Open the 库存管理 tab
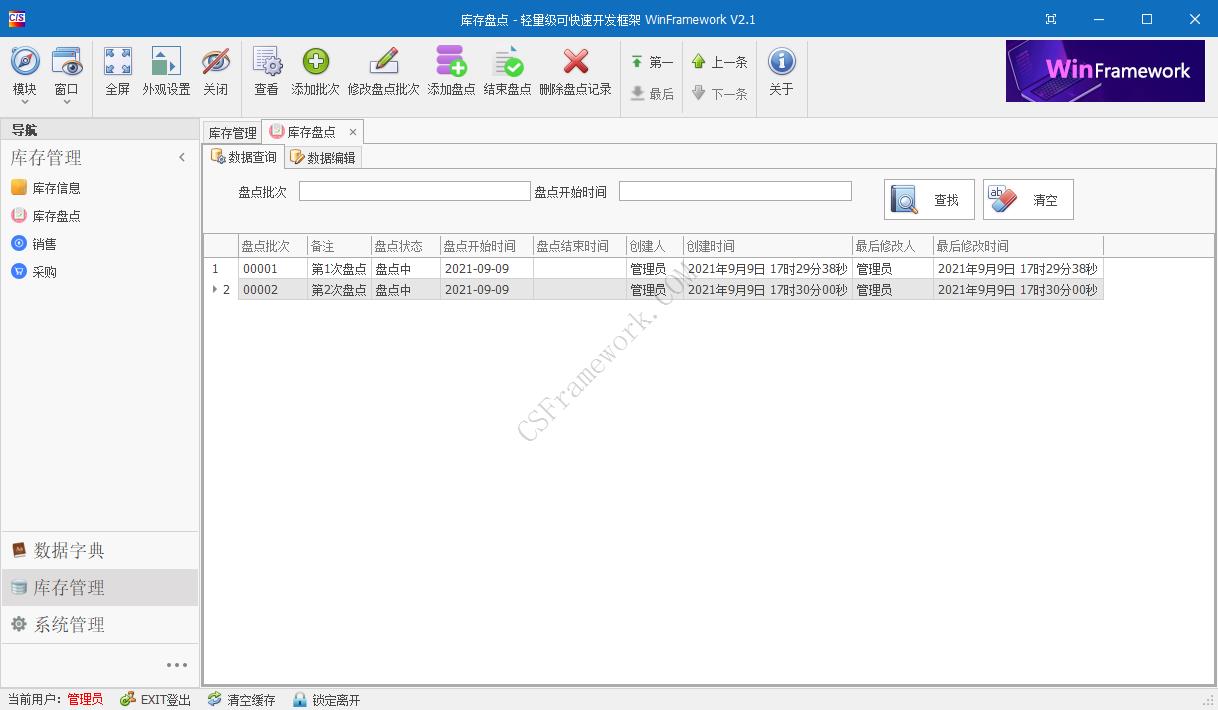The image size is (1218, 710). 231,131
